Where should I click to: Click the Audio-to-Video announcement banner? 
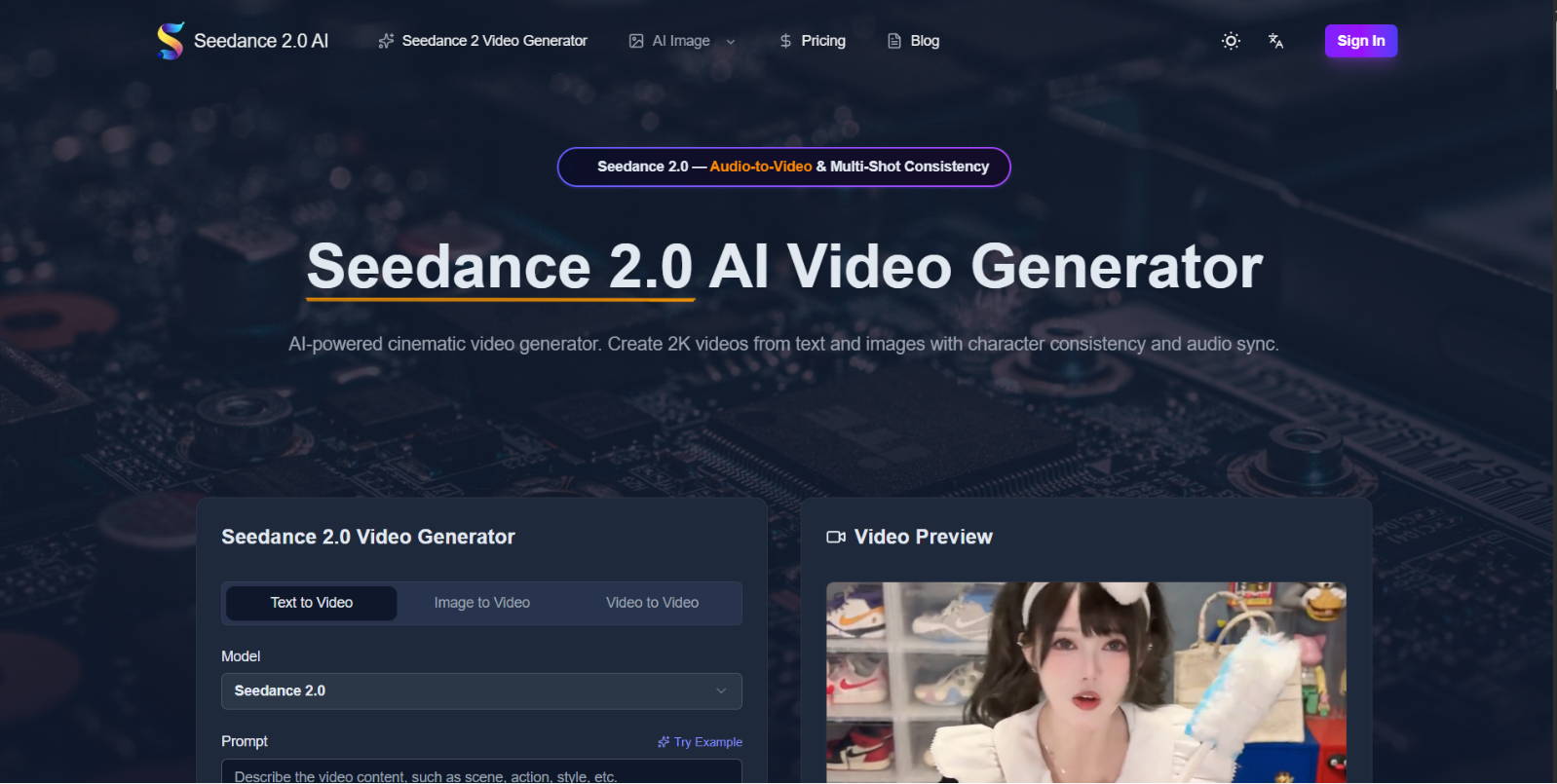(784, 167)
